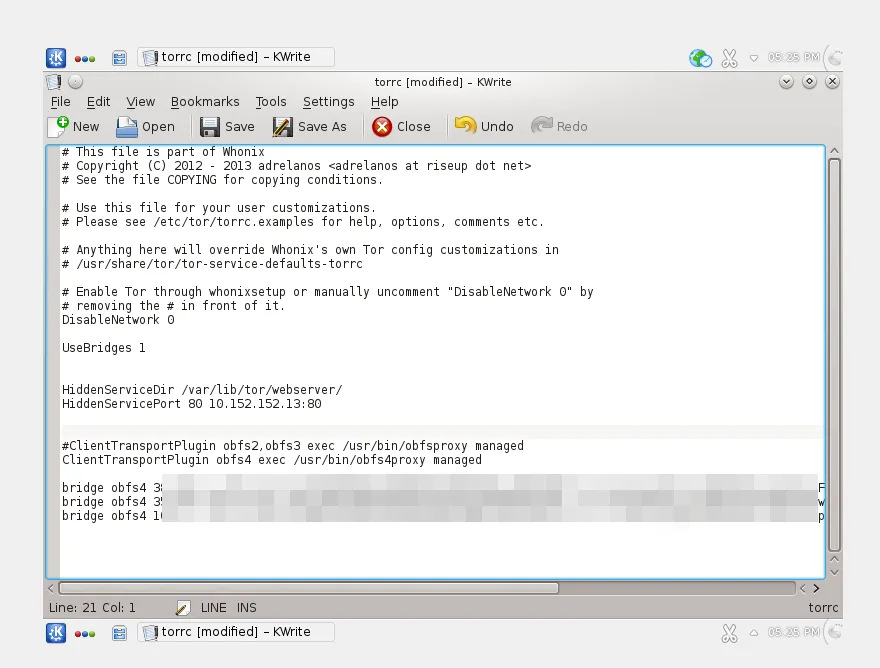Open the View menu
Image resolution: width=880 pixels, height=668 pixels.
click(140, 102)
